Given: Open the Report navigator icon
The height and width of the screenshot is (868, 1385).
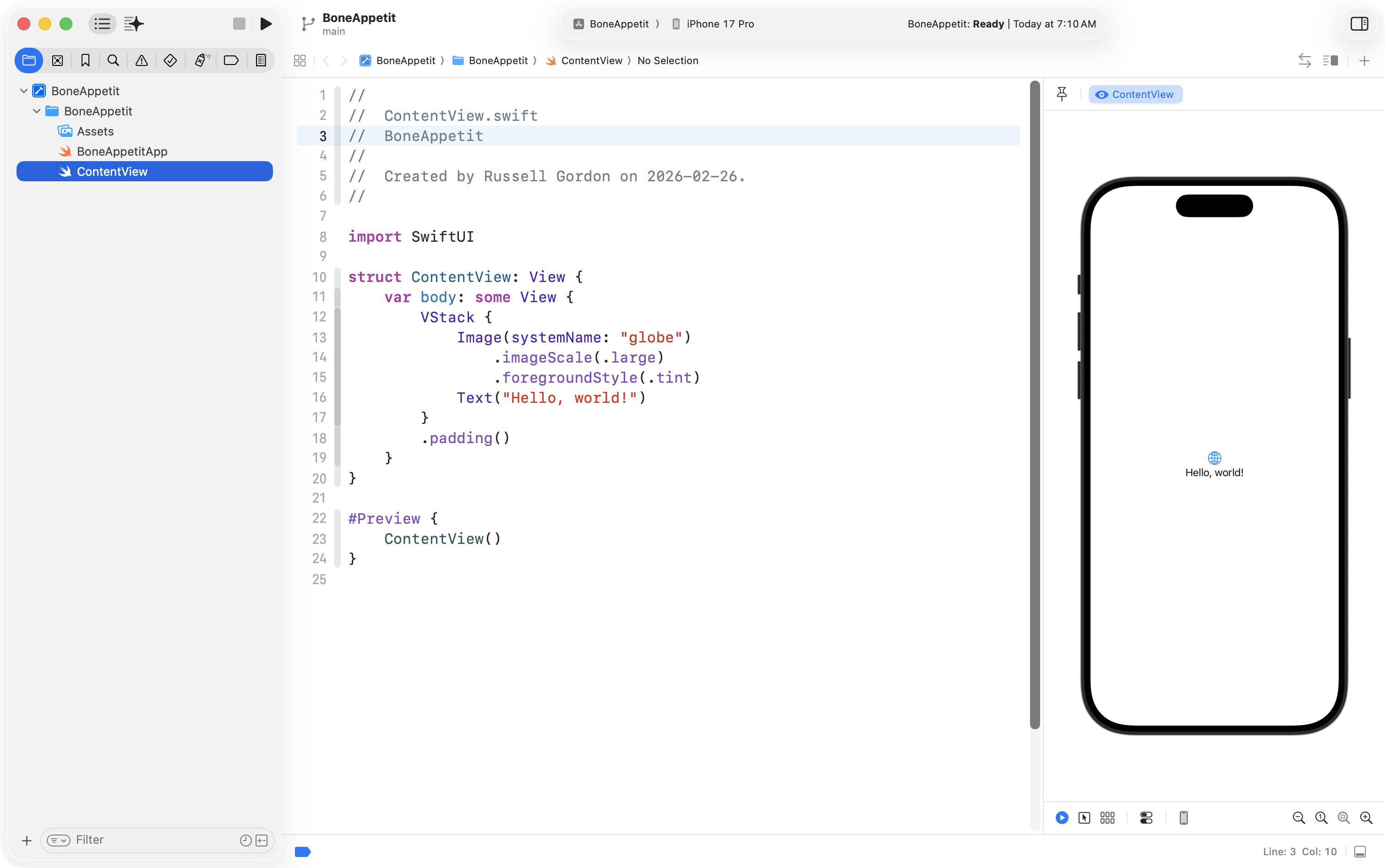Looking at the screenshot, I should coord(261,60).
